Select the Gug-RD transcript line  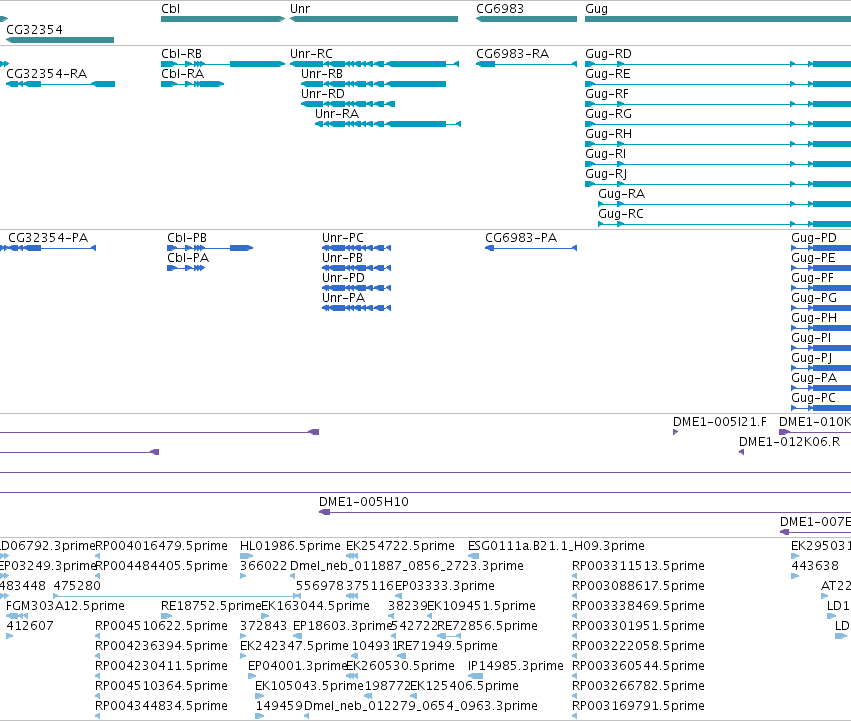718,64
